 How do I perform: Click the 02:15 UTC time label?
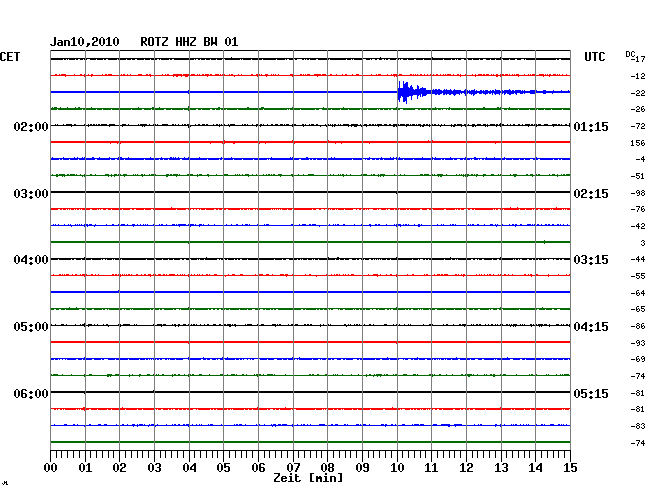(591, 194)
